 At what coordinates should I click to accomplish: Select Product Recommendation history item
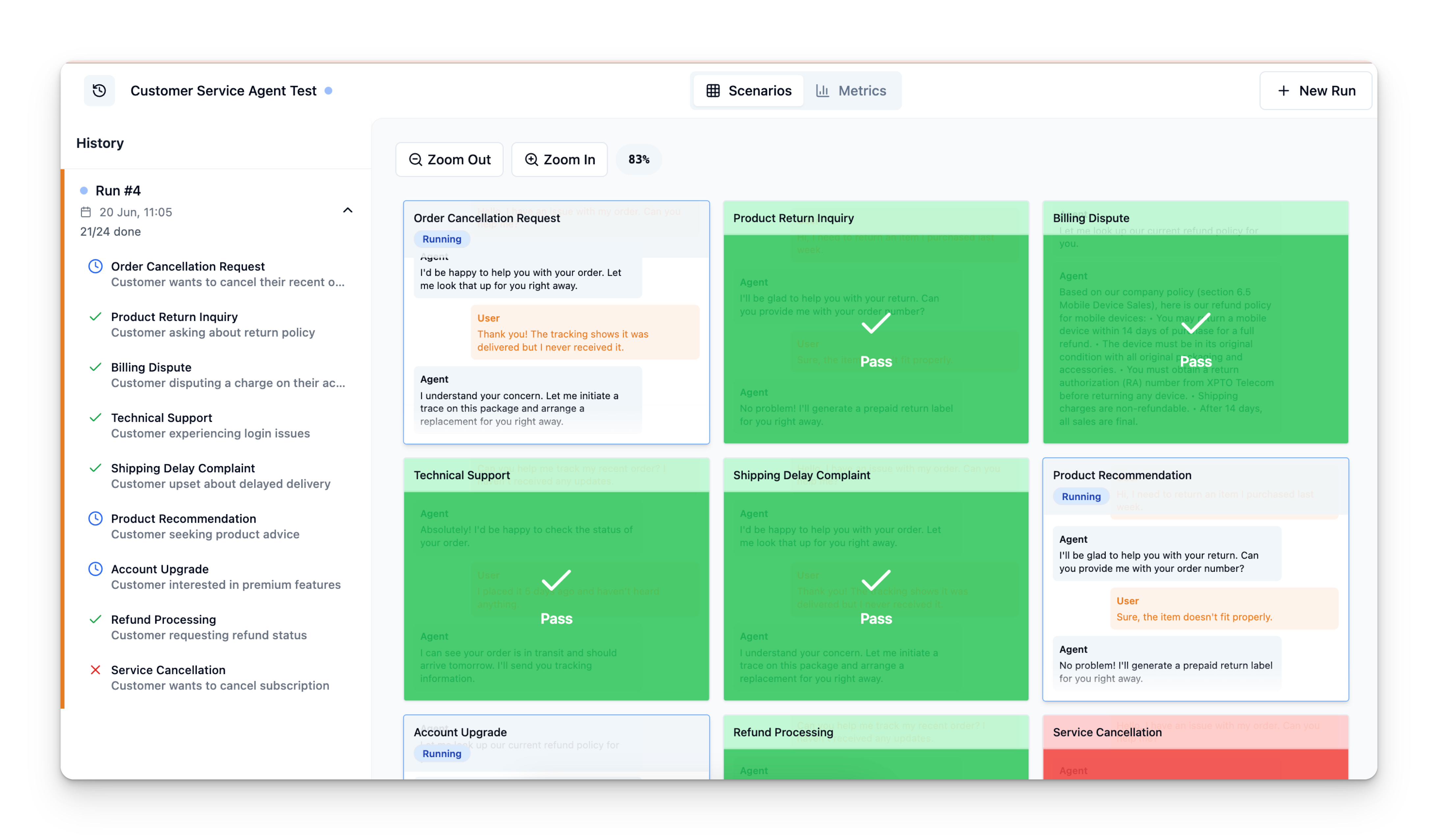(x=183, y=519)
